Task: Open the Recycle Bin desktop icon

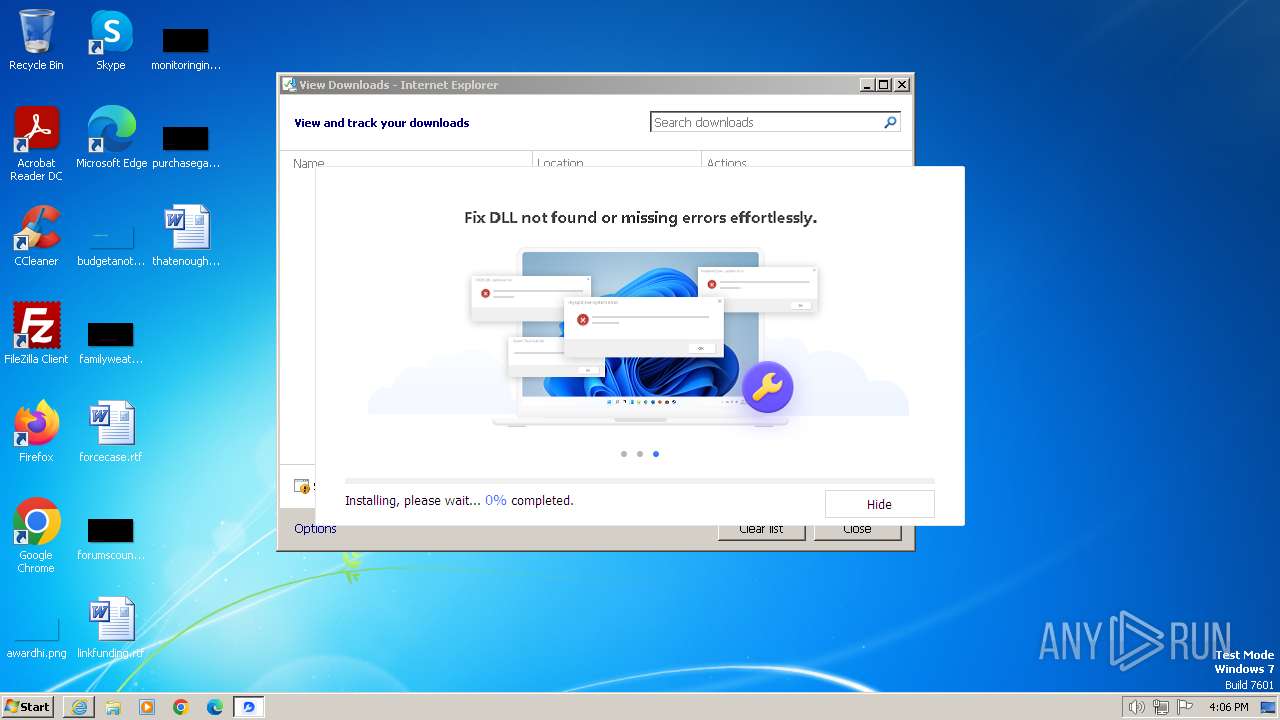Action: click(36, 40)
